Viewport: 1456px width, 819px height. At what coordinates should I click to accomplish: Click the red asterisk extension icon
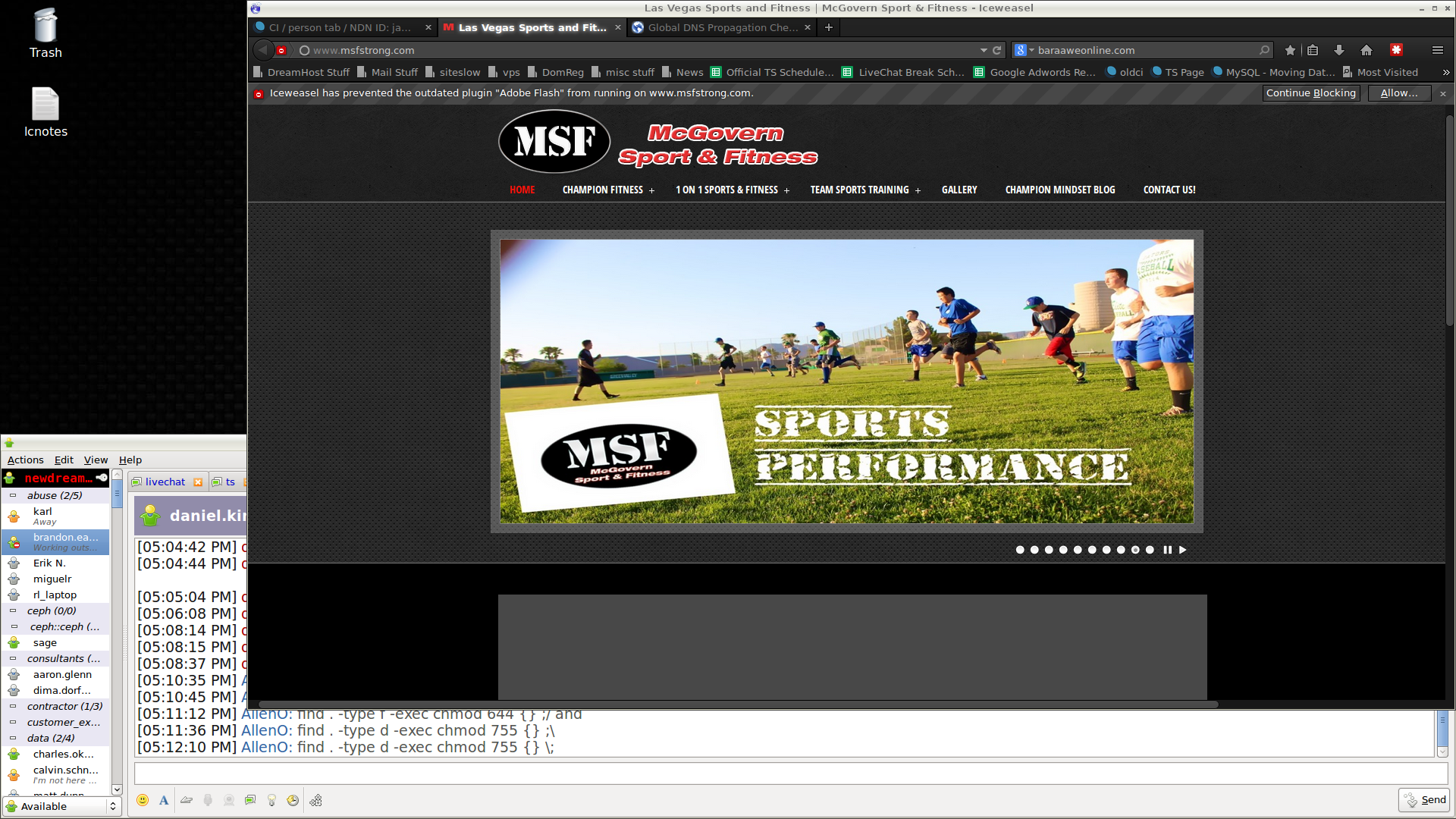[x=1396, y=50]
